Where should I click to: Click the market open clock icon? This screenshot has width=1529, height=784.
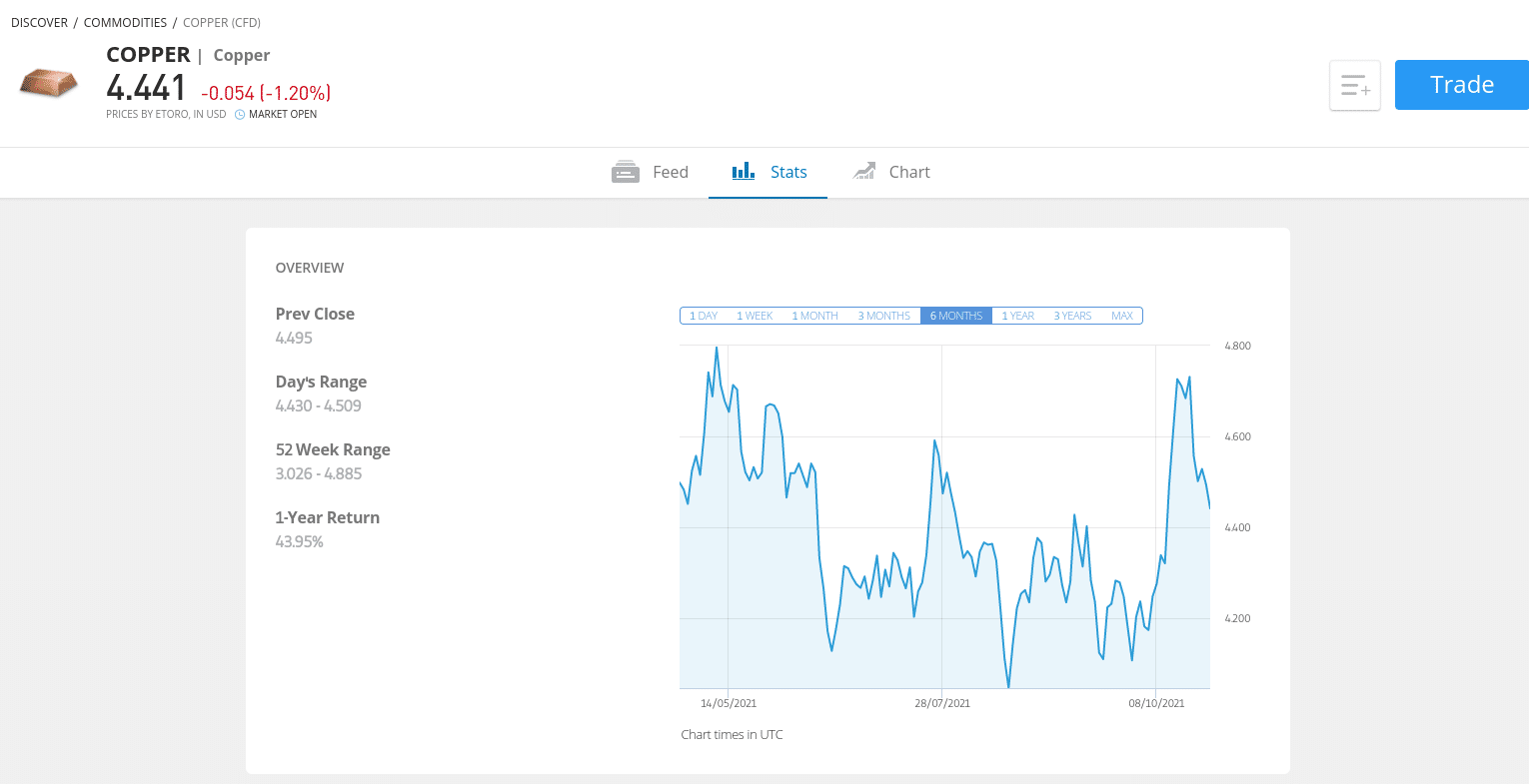240,115
